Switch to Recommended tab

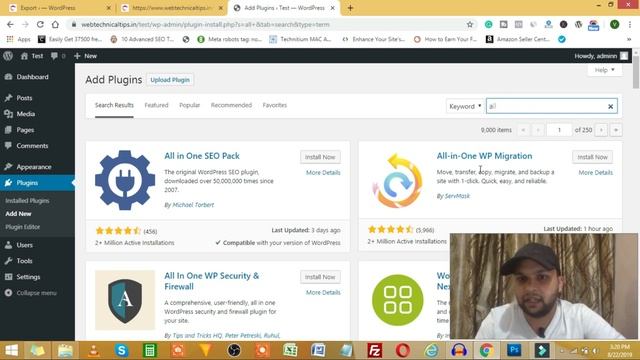pyautogui.click(x=231, y=105)
